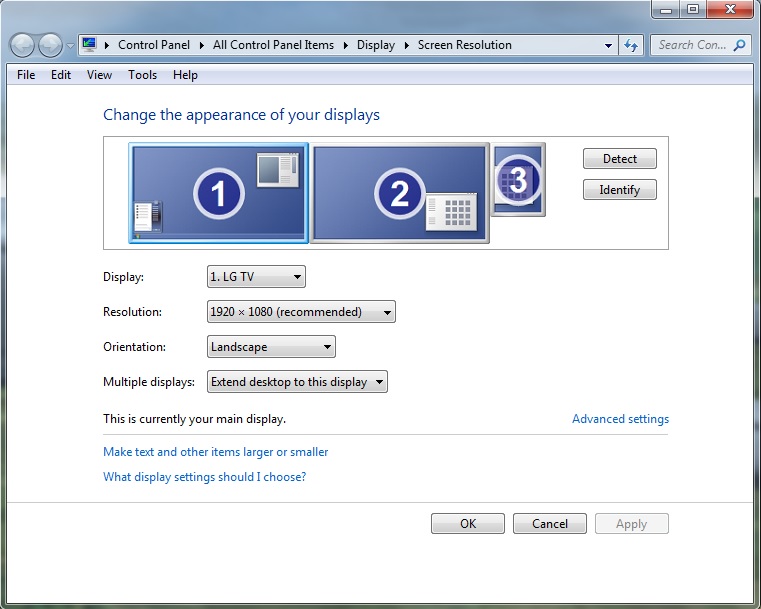Click the Apply button

click(632, 524)
